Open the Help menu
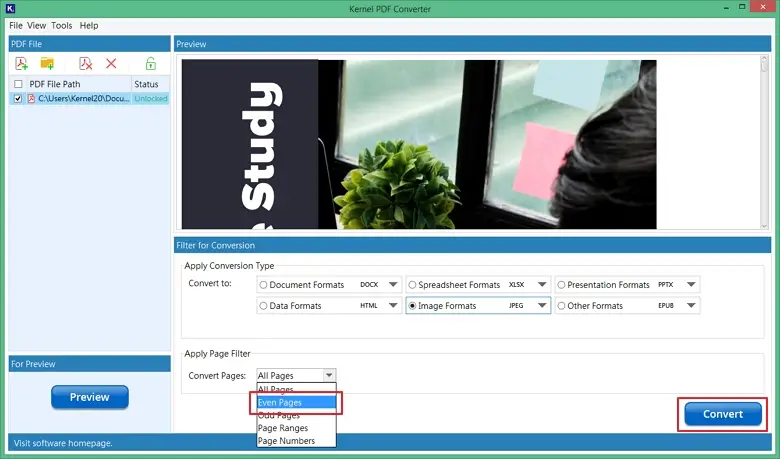 89,25
